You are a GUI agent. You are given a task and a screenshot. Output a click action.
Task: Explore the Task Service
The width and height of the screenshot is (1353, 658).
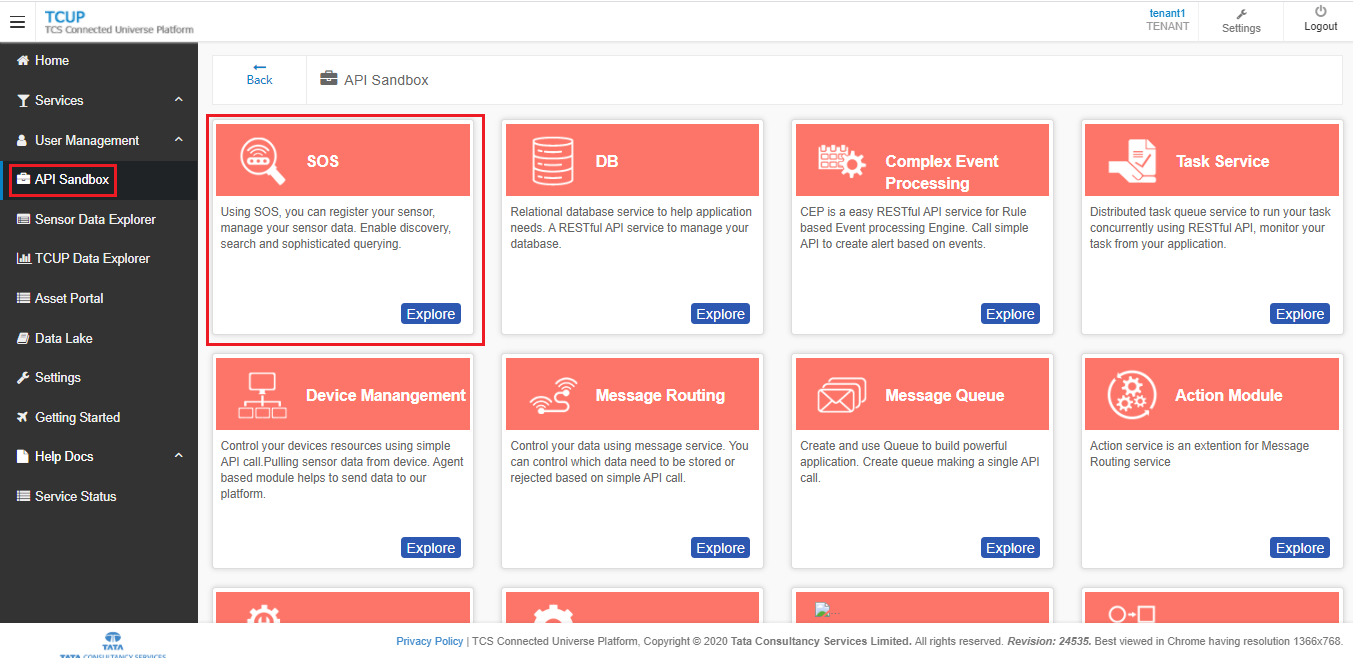click(x=1300, y=314)
